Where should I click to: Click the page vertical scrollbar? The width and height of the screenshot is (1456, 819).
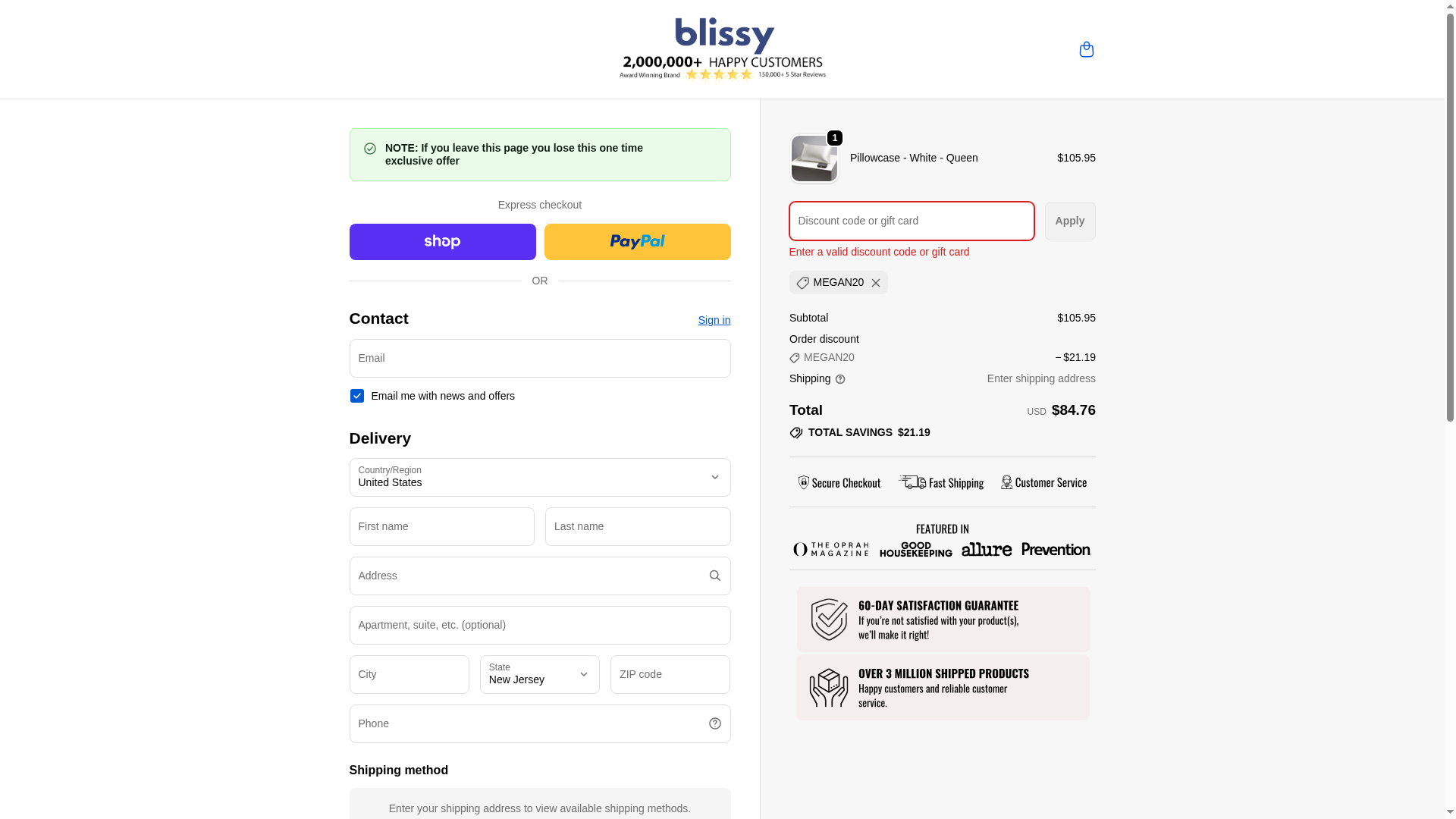[x=1450, y=227]
